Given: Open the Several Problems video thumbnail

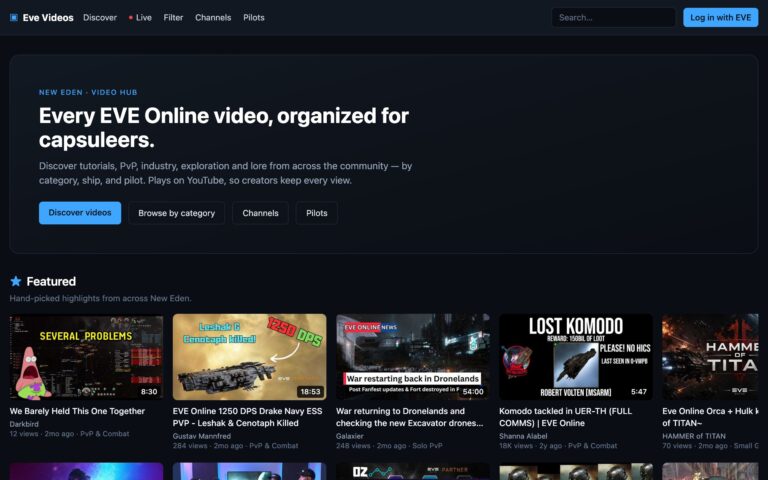Looking at the screenshot, I should point(86,357).
